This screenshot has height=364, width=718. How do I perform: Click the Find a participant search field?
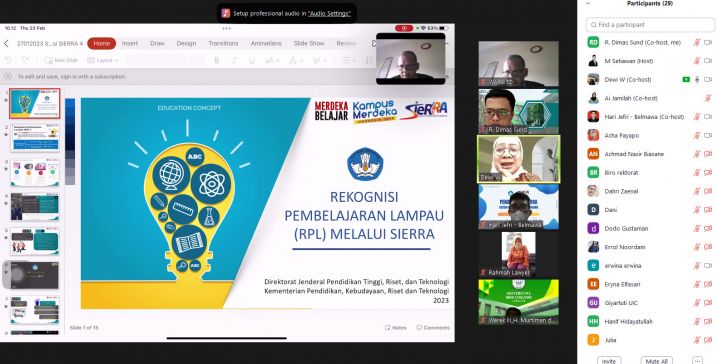(650, 25)
